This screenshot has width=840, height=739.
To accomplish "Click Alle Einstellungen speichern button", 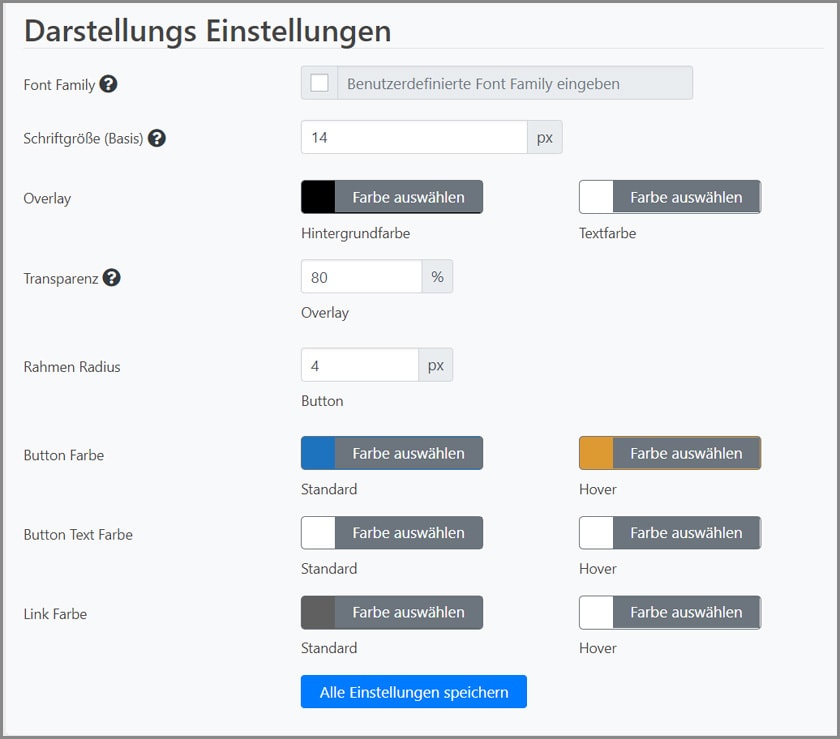I will click(413, 692).
